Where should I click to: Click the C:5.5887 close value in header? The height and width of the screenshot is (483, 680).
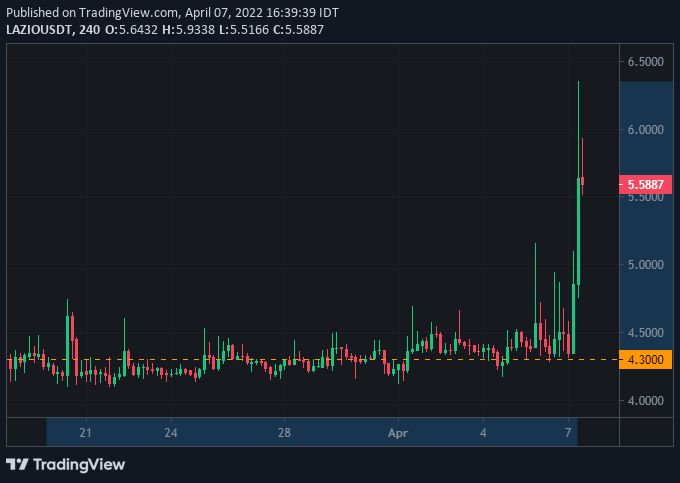298,29
